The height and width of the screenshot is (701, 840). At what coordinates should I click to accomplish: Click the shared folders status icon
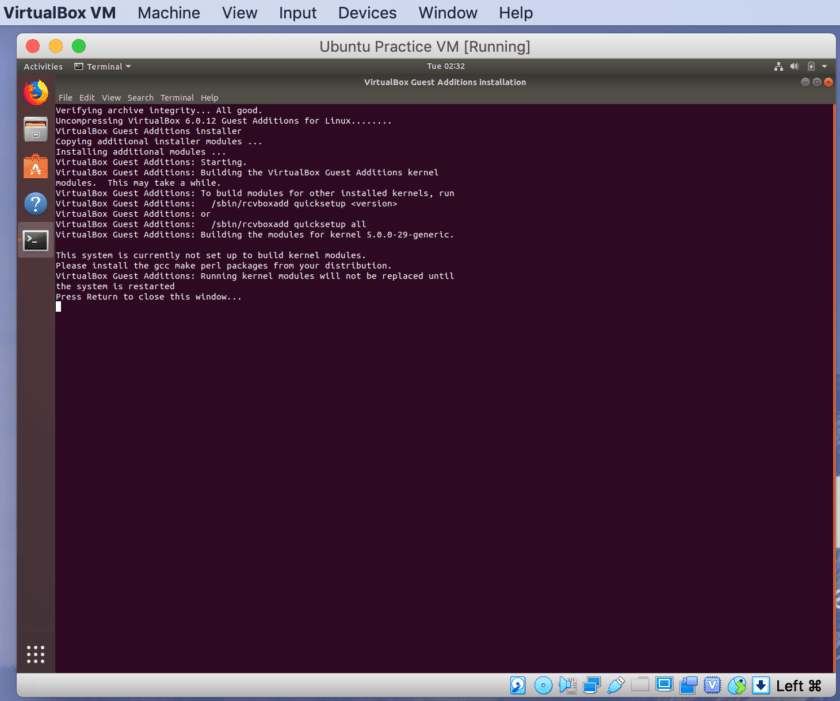click(x=640, y=685)
